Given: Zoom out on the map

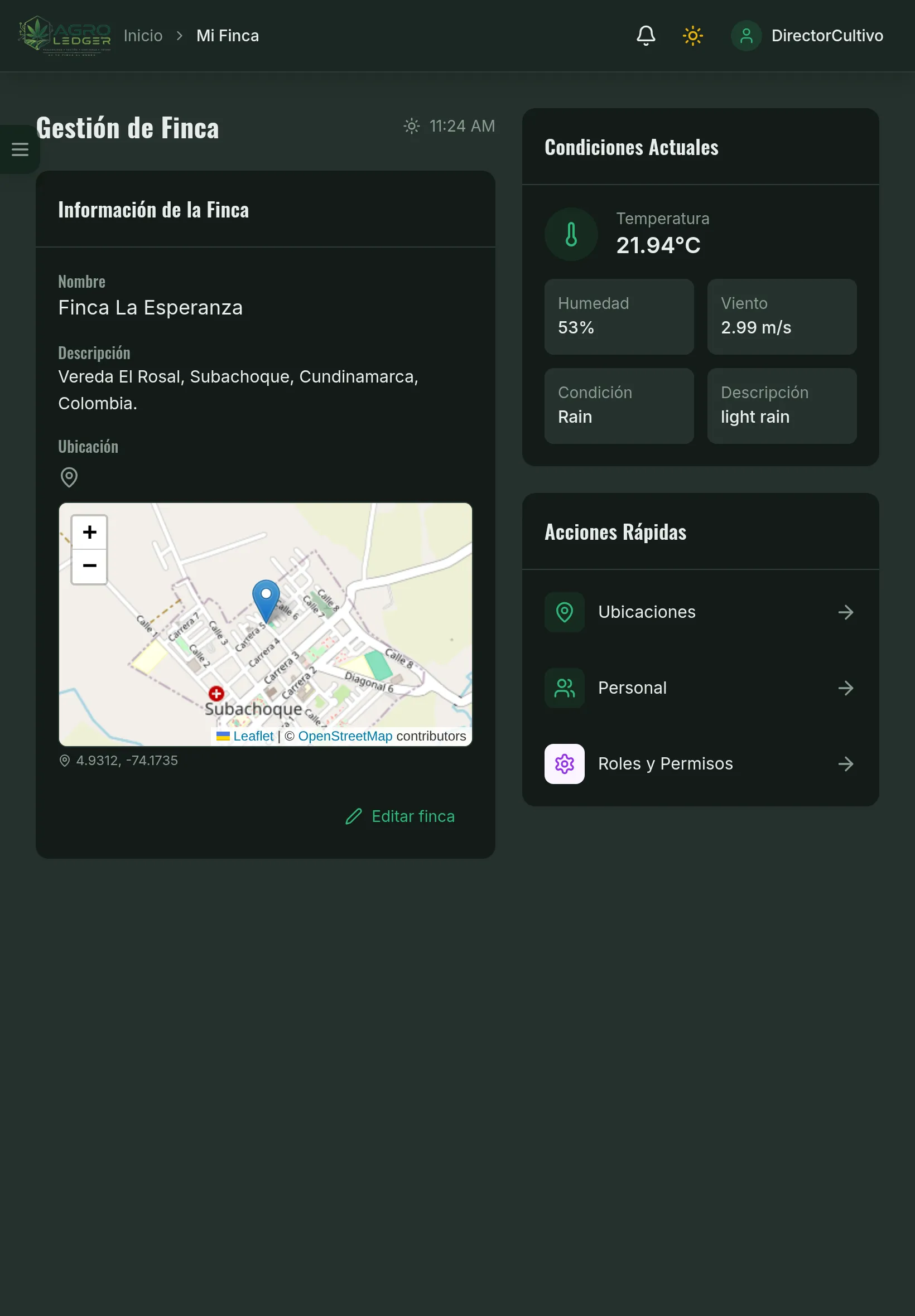Looking at the screenshot, I should pyautogui.click(x=89, y=566).
